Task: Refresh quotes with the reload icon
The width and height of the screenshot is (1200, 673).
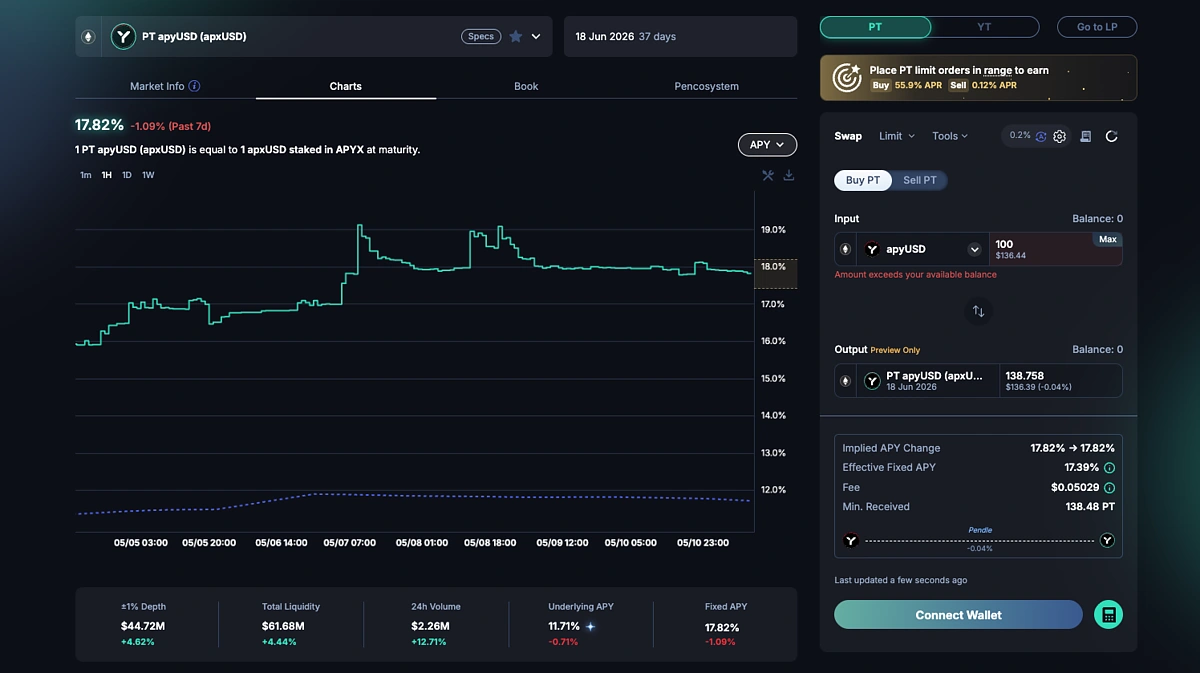Action: (1111, 136)
